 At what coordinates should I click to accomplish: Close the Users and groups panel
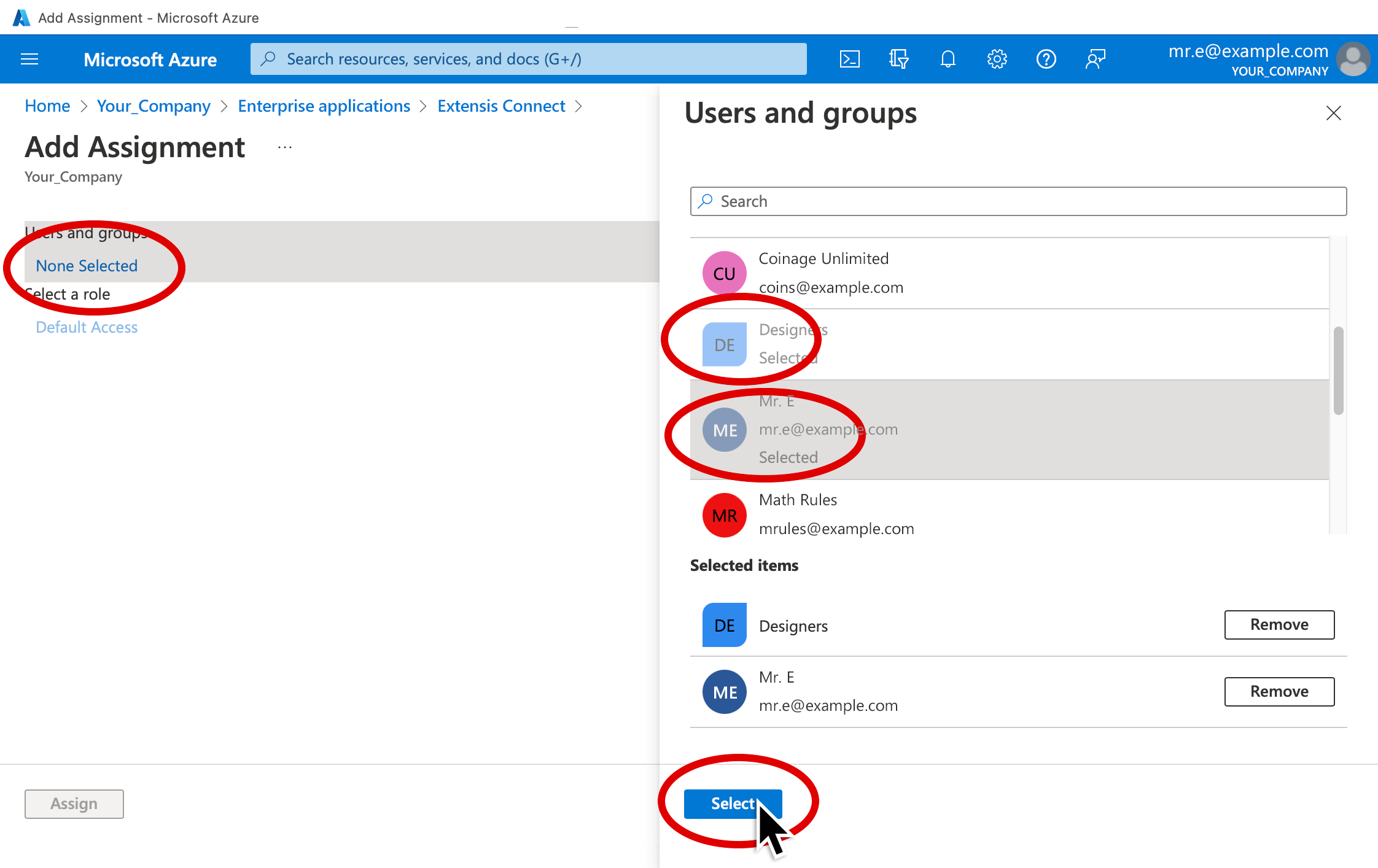pyautogui.click(x=1333, y=113)
